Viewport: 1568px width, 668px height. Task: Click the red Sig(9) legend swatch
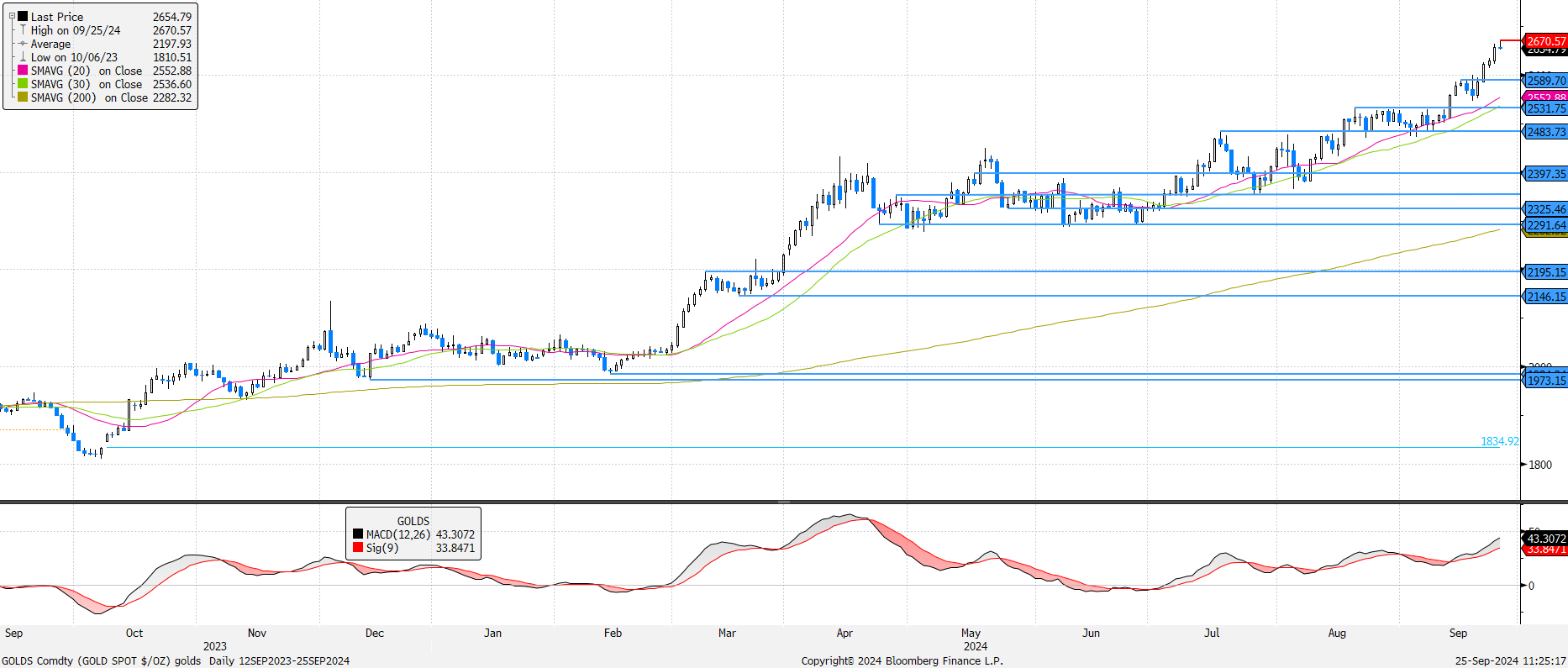(x=358, y=548)
